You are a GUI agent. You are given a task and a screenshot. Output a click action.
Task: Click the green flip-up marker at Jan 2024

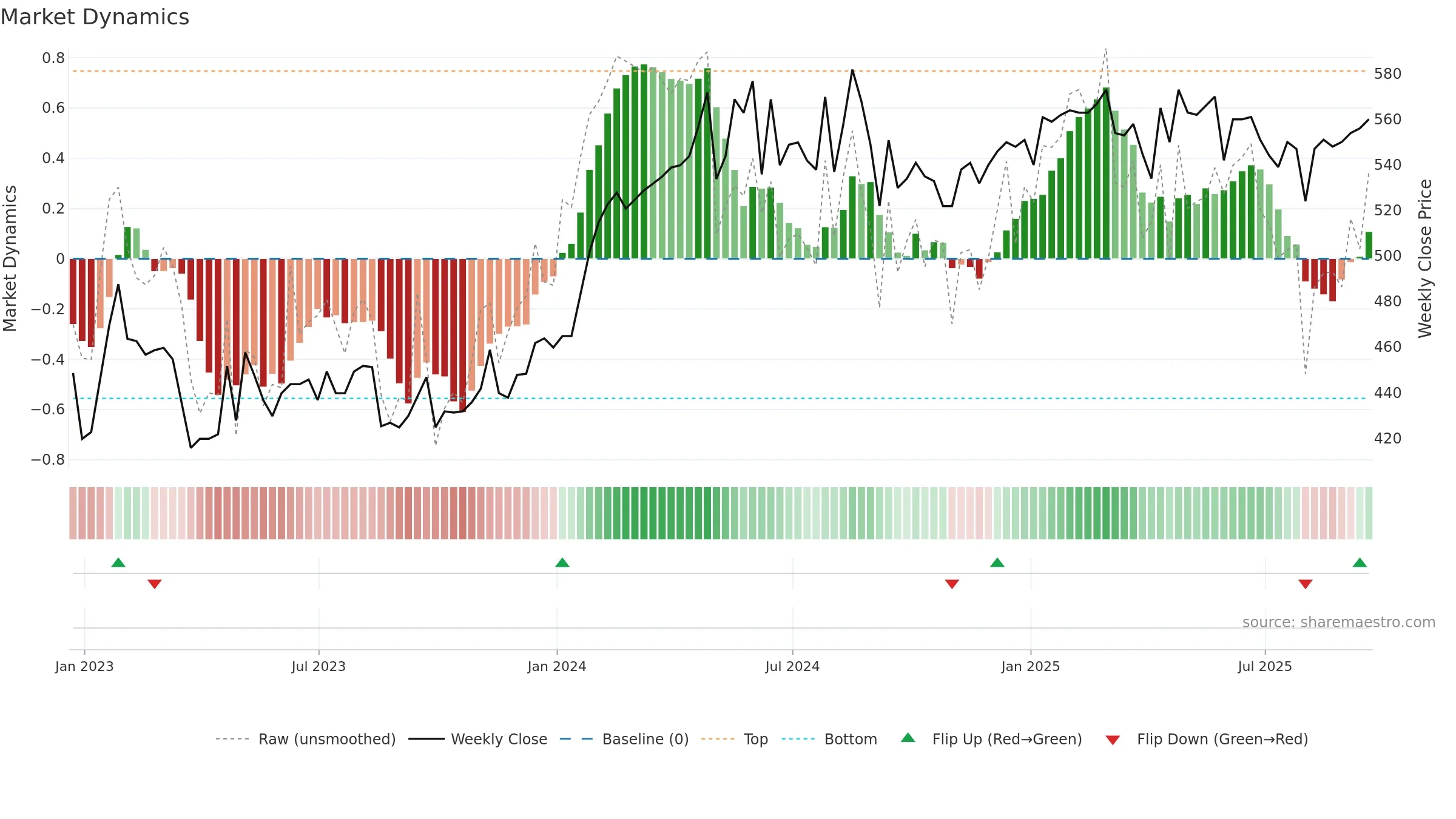coord(562,562)
